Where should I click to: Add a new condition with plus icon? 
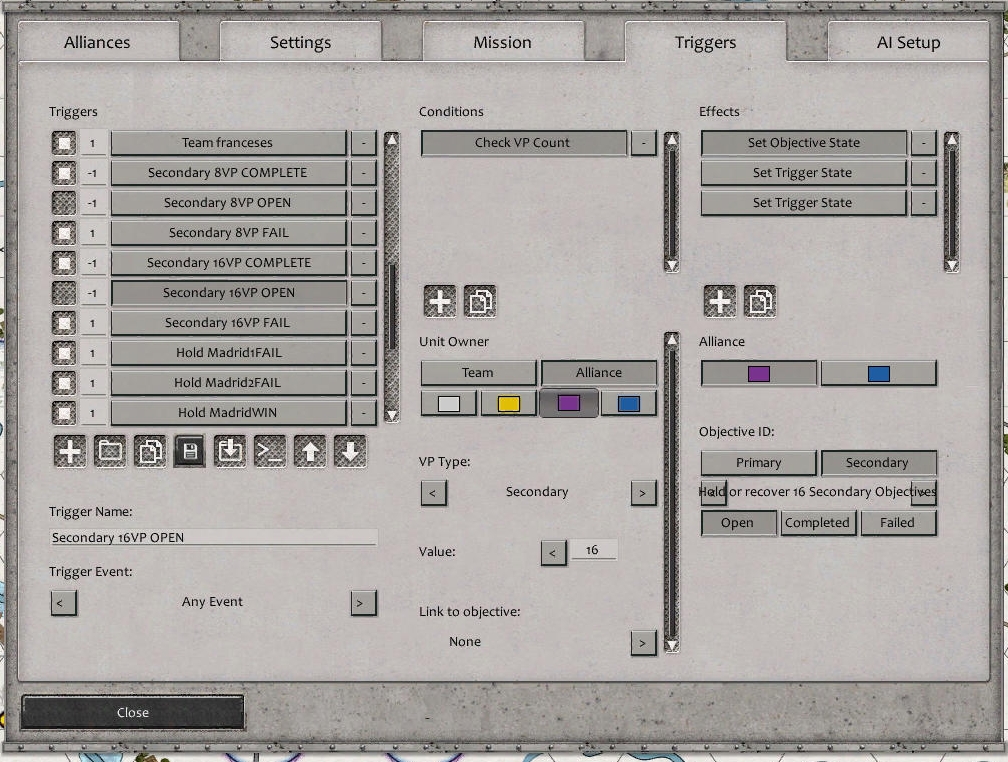coord(440,302)
